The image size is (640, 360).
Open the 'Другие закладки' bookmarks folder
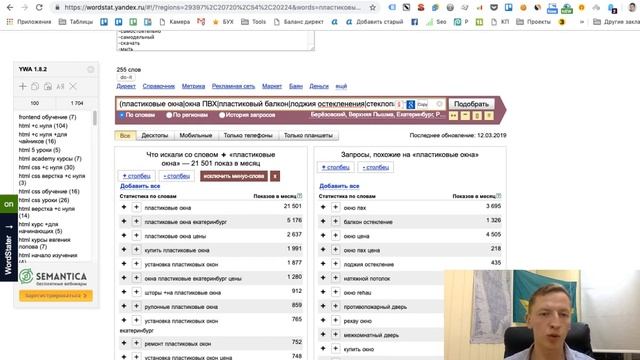click(x=617, y=22)
